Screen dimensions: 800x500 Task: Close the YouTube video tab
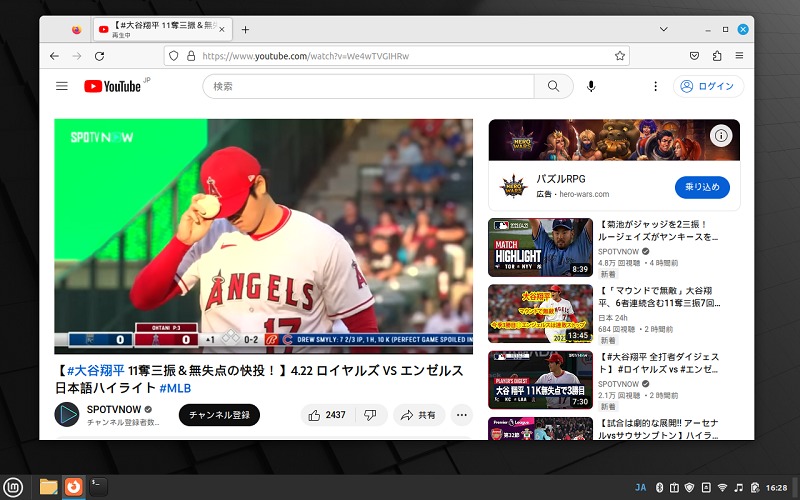(x=221, y=30)
